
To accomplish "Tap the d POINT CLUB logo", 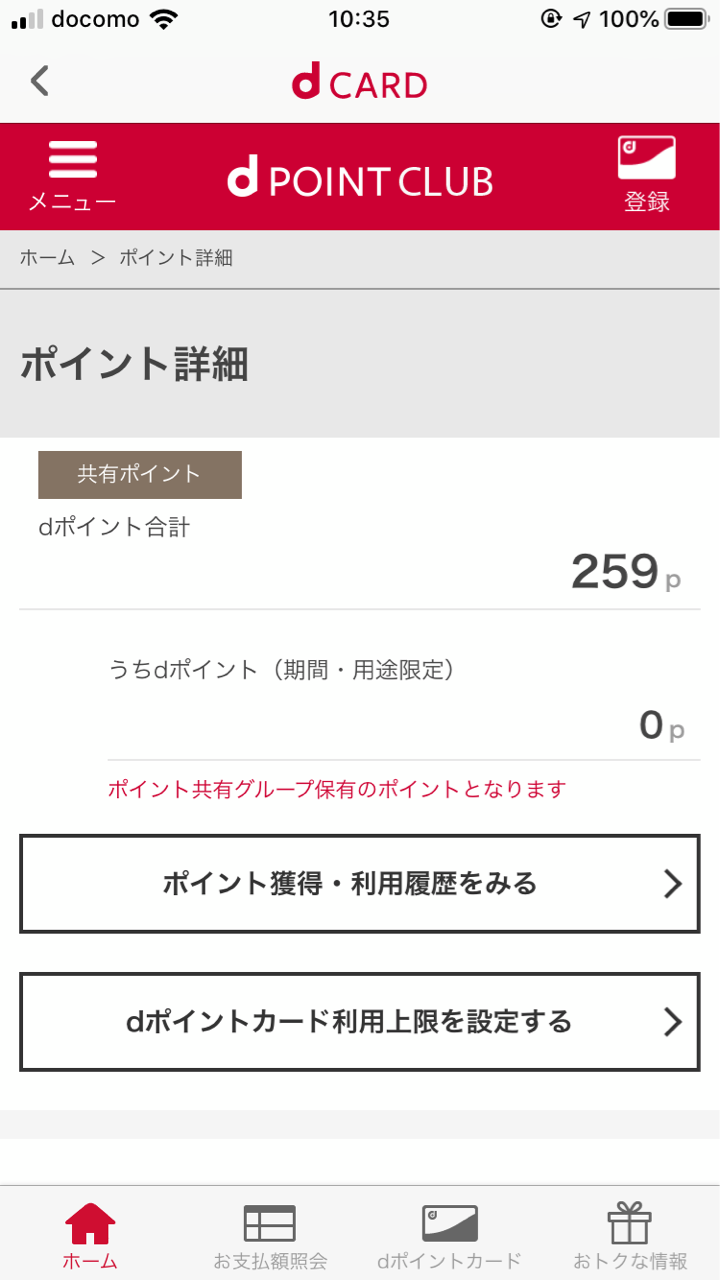I will pyautogui.click(x=360, y=180).
